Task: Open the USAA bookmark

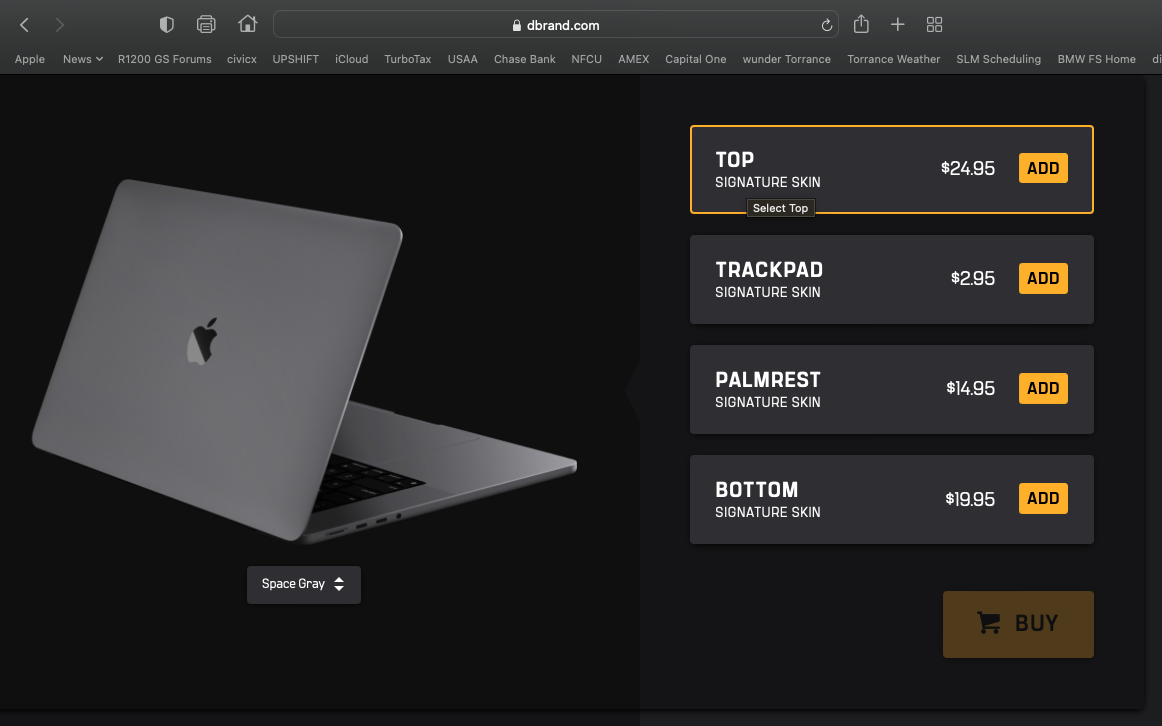Action: click(x=462, y=59)
